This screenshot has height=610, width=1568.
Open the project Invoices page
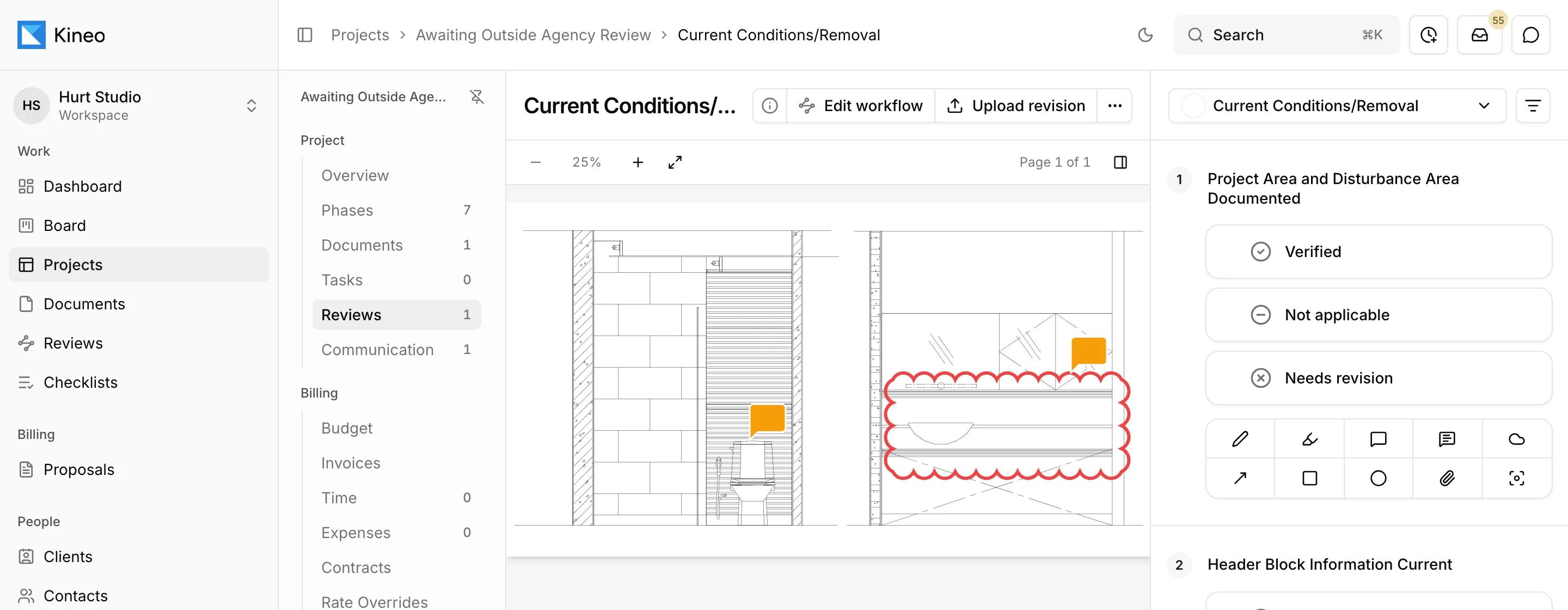(396, 463)
